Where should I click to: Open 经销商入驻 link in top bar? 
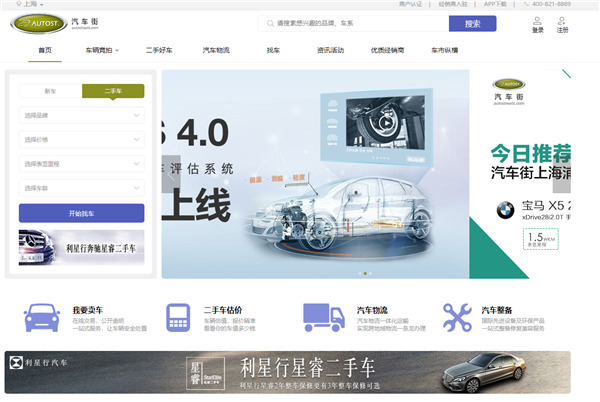pos(453,4)
